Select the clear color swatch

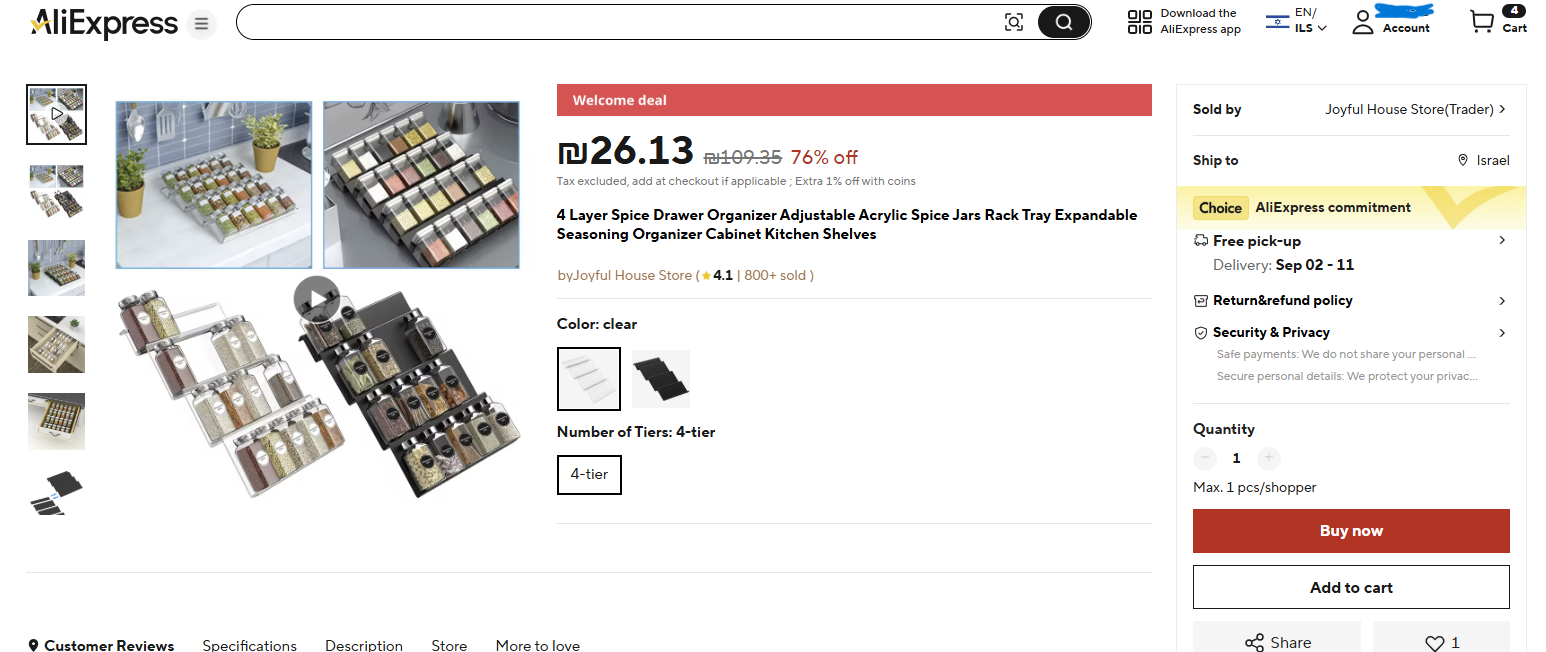[x=589, y=378]
